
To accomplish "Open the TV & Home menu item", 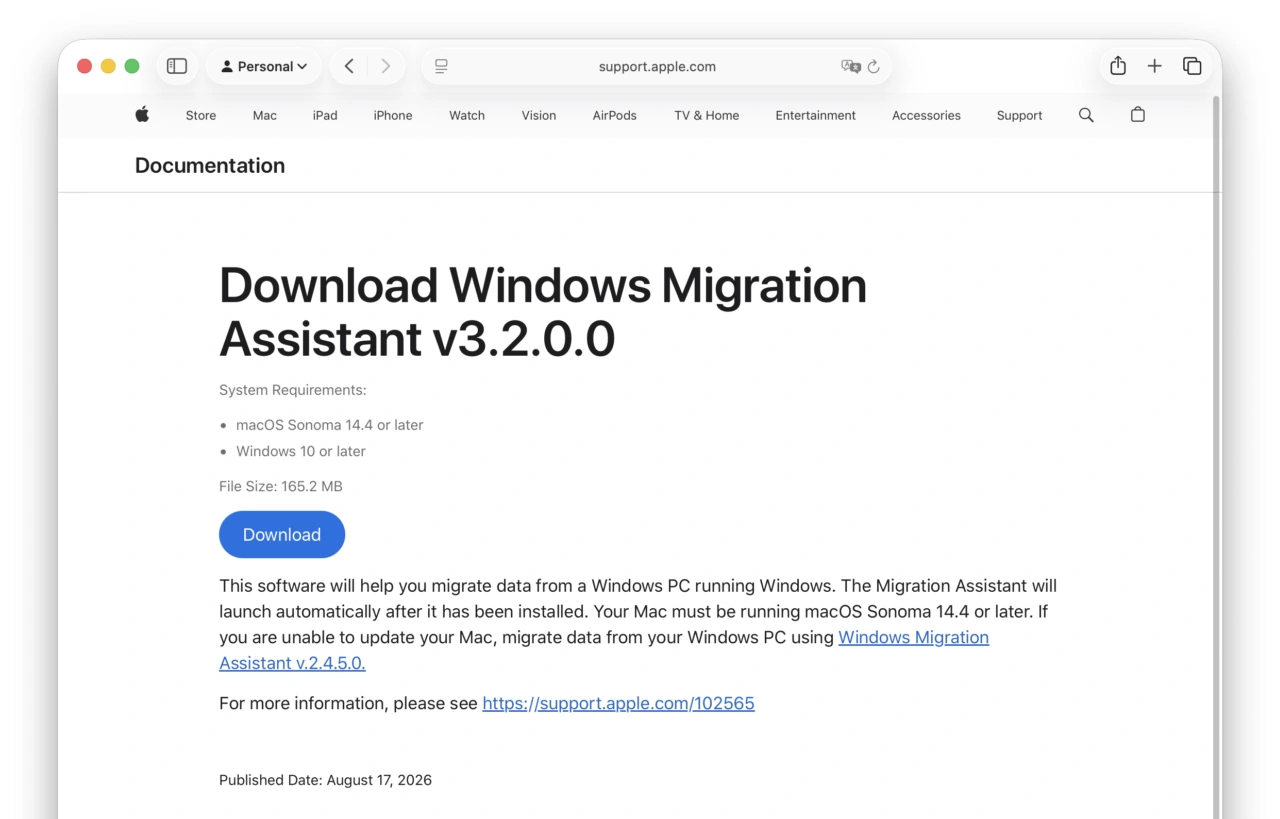I will coord(707,115).
